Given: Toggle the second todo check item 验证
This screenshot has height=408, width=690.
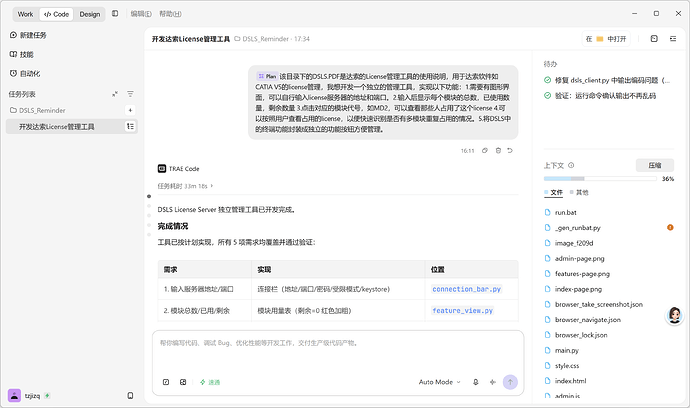Looking at the screenshot, I should point(547,96).
